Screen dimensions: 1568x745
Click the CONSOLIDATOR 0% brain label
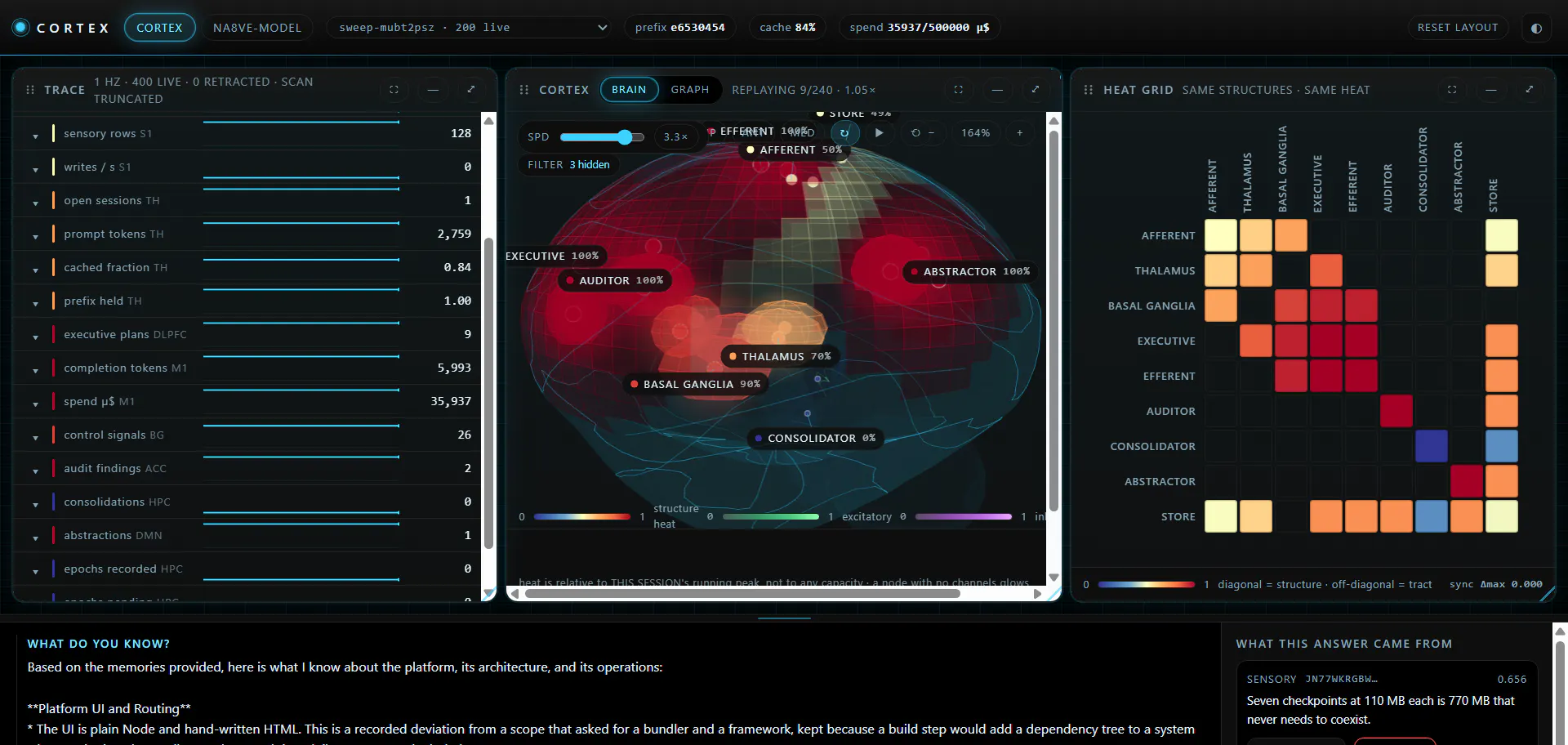tap(816, 438)
